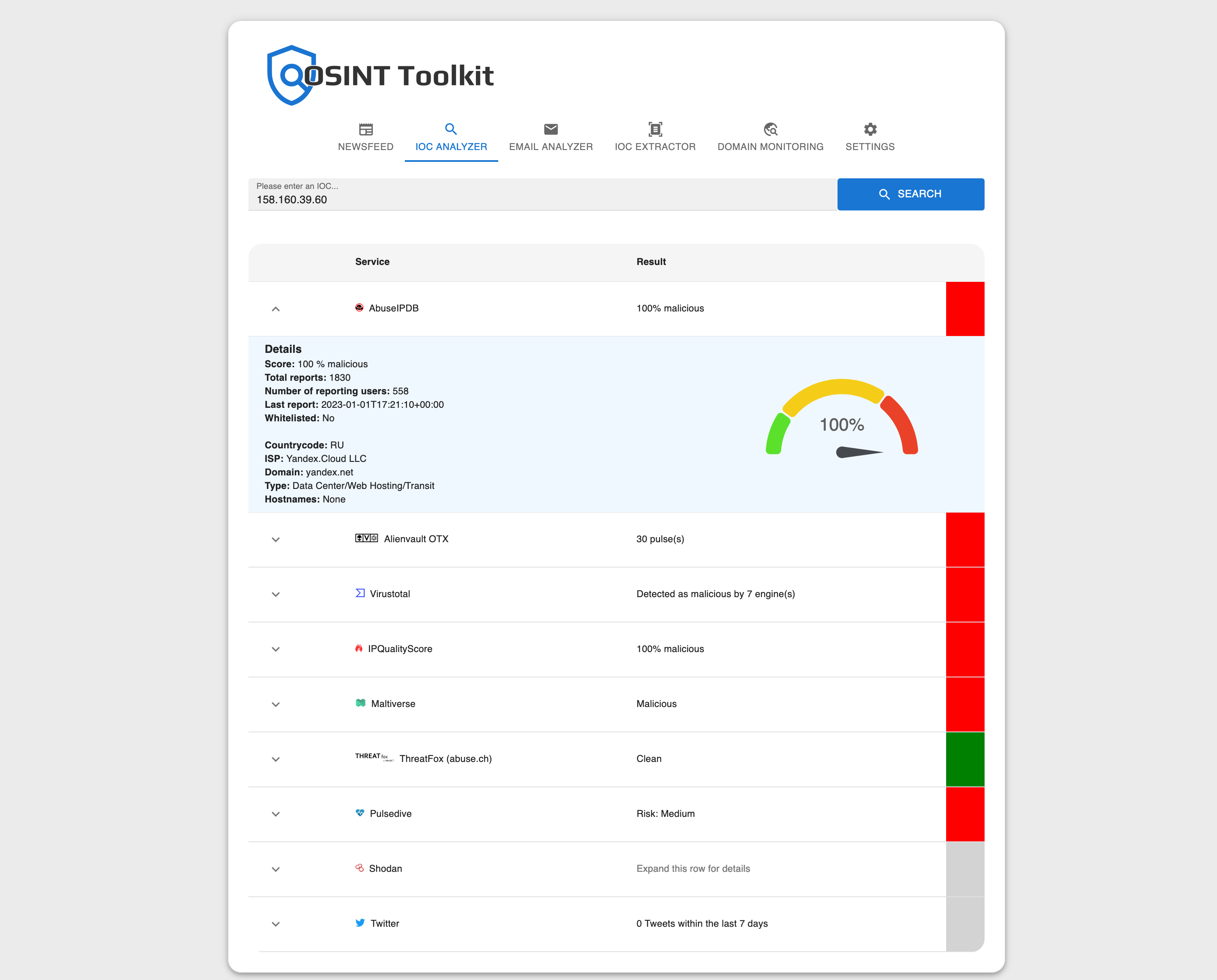
Task: Click the 'Last report' timestamp line
Action: point(354,405)
